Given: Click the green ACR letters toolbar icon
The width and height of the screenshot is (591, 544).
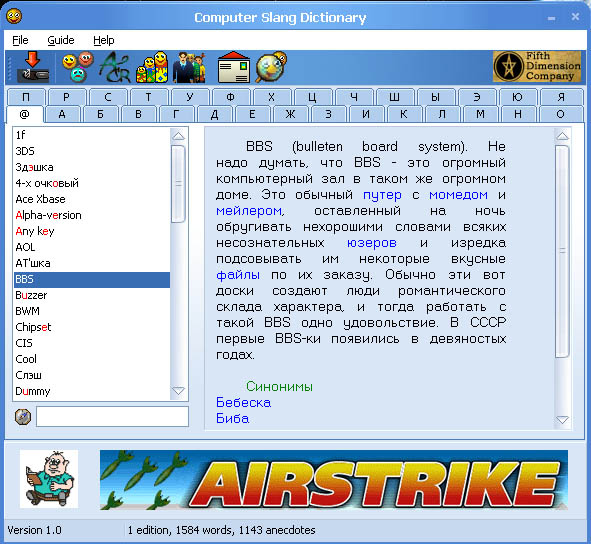Looking at the screenshot, I should click(115, 67).
